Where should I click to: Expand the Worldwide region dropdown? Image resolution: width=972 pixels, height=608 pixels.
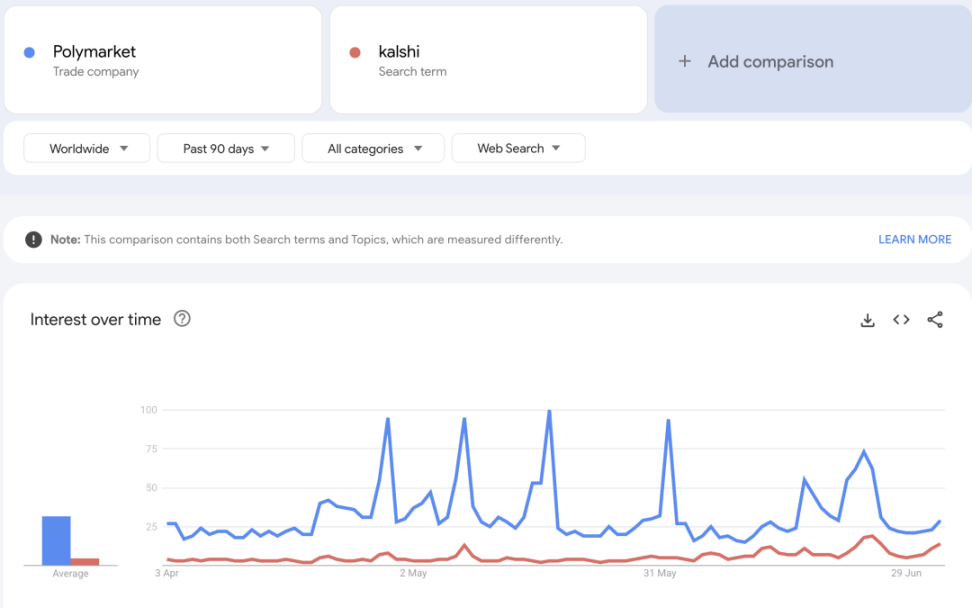[87, 148]
